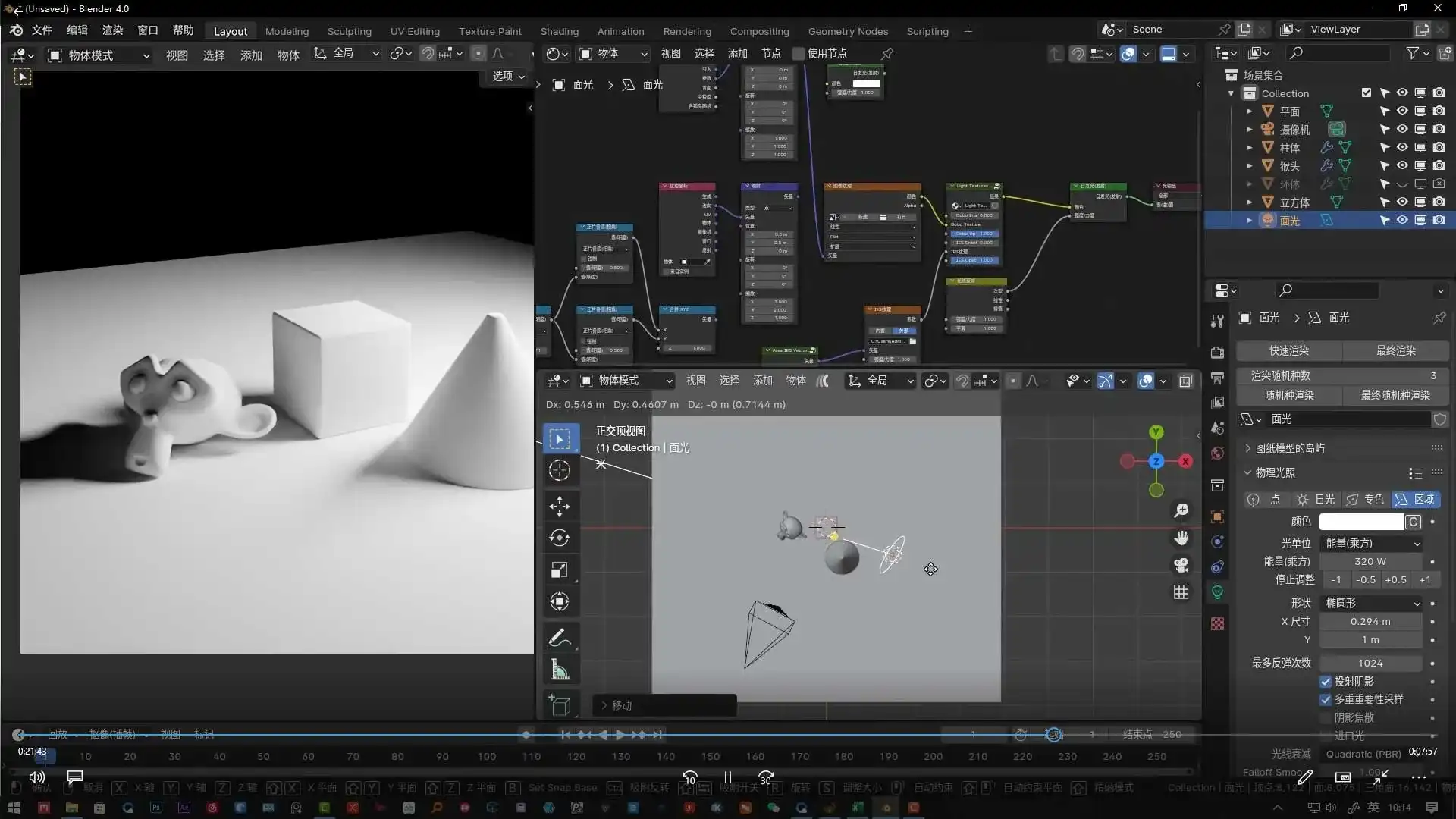Click the 最终随机种渲染 button
Viewport: 1456px width, 819px height.
pos(1395,395)
